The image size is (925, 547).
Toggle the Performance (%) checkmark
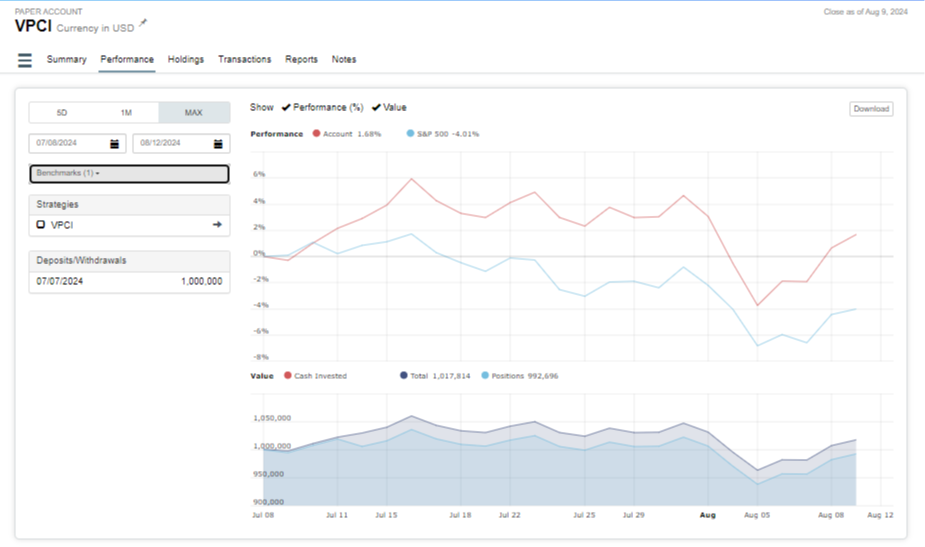click(286, 107)
